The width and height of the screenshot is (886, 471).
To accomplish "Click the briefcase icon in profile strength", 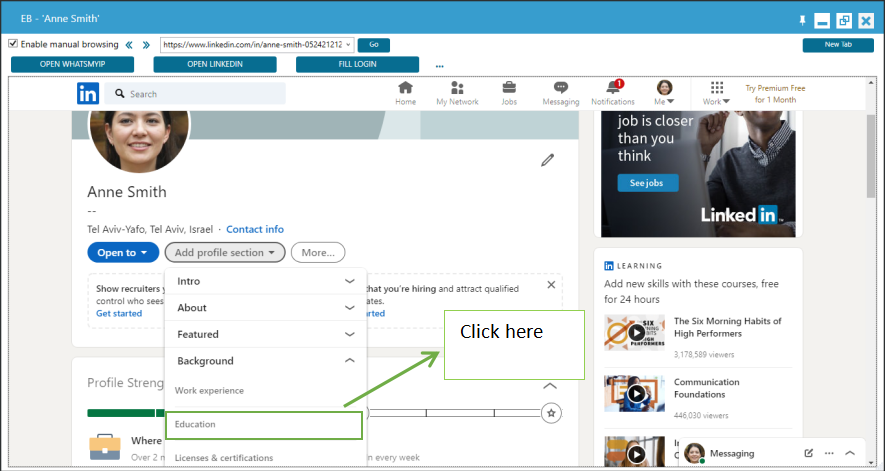I will tap(105, 447).
